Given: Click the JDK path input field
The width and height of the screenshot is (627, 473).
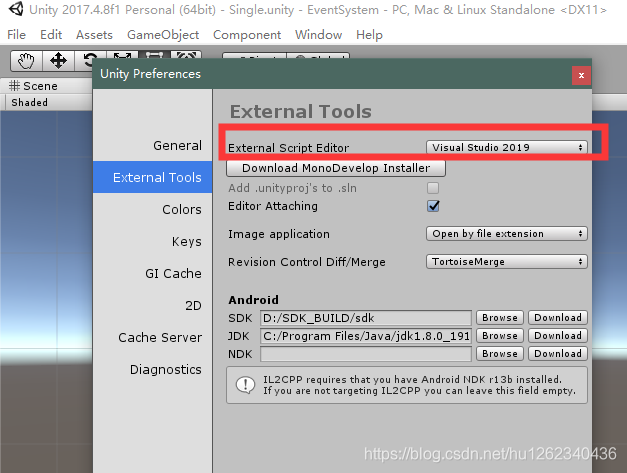Looking at the screenshot, I should point(366,336).
